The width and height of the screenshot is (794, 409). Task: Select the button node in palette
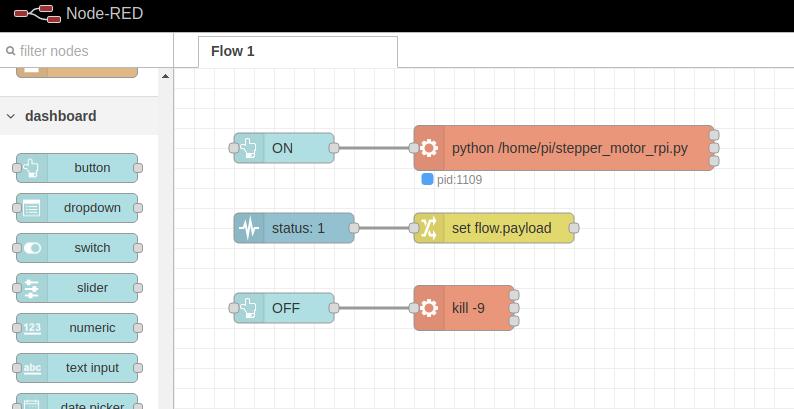click(x=77, y=168)
